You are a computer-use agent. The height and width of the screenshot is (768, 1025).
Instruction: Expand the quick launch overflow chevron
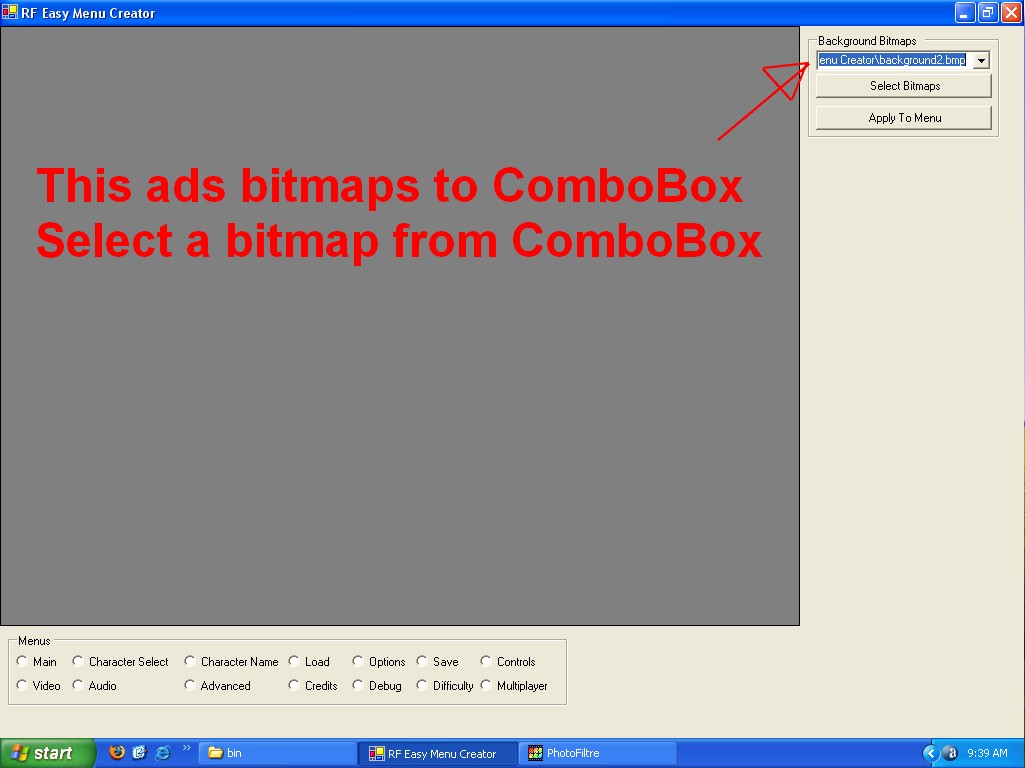click(186, 748)
